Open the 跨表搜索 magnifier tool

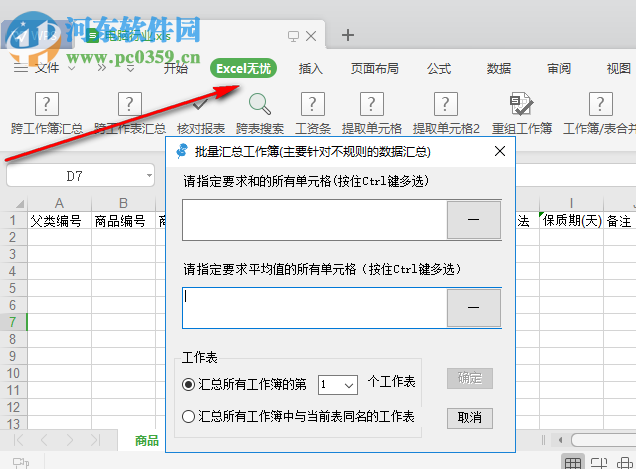click(x=260, y=104)
